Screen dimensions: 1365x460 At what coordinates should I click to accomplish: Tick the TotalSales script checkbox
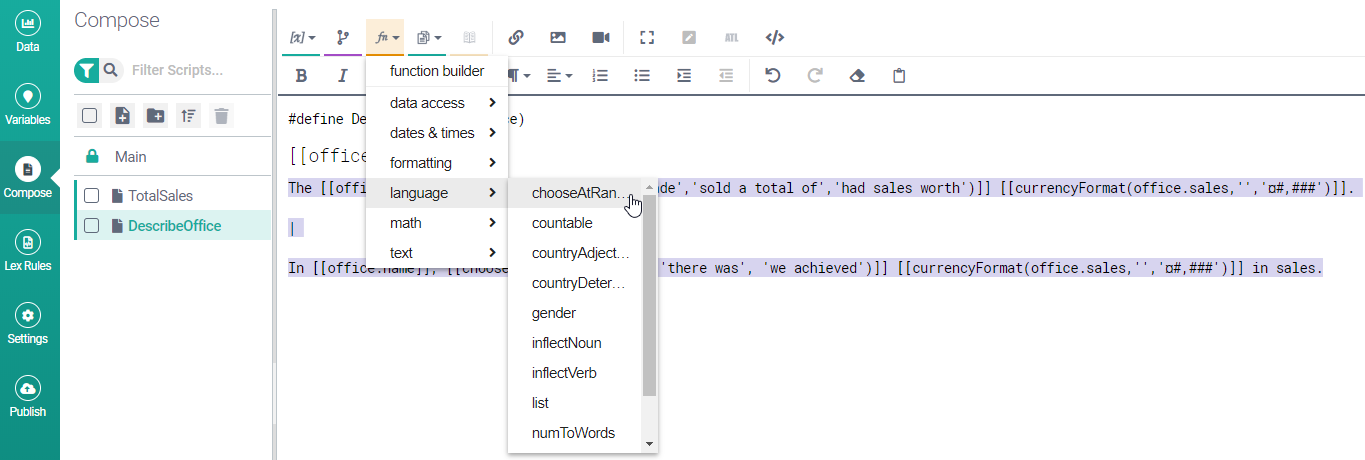point(91,196)
